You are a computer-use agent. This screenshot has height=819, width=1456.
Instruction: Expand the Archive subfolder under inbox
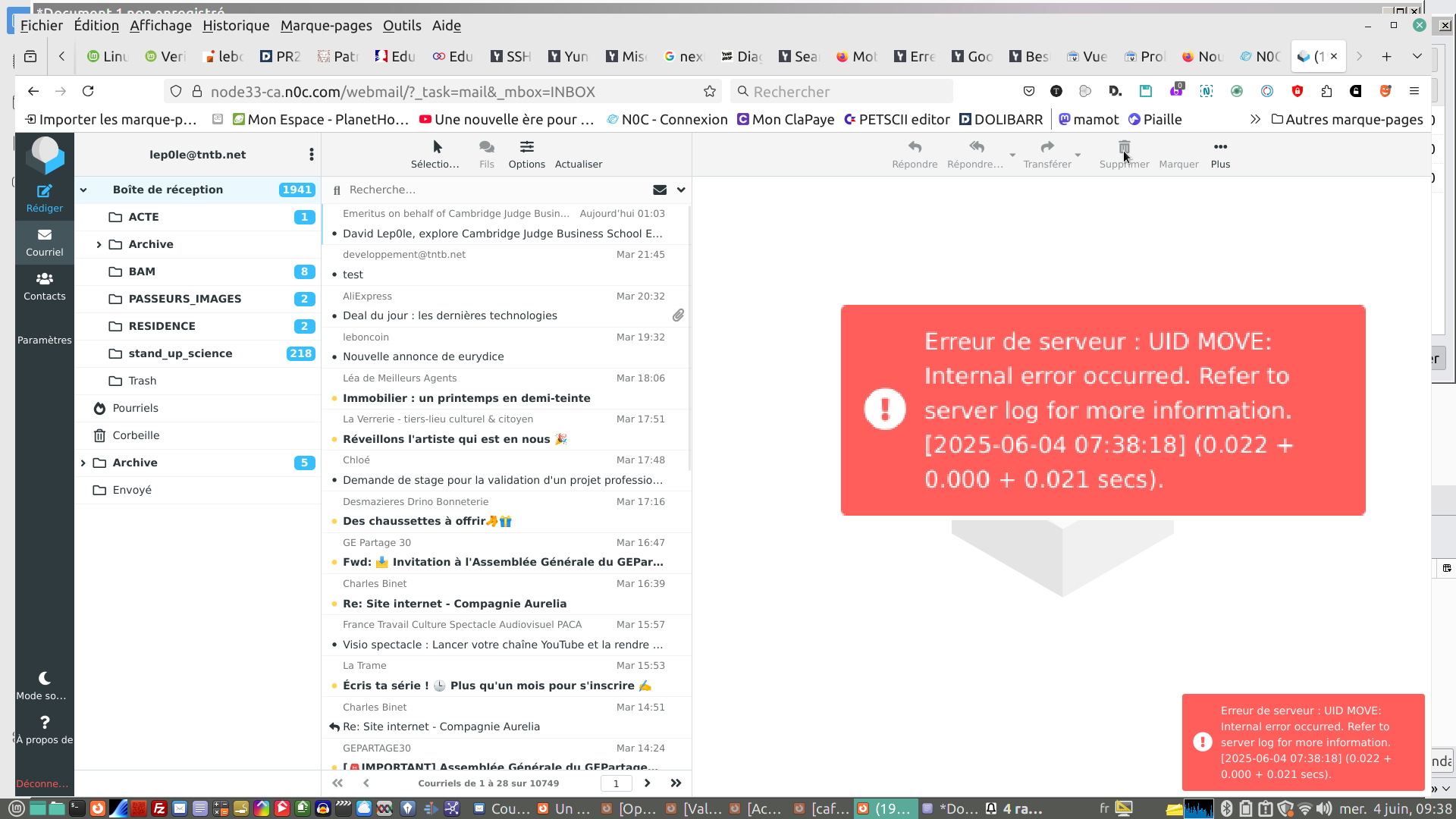[99, 244]
